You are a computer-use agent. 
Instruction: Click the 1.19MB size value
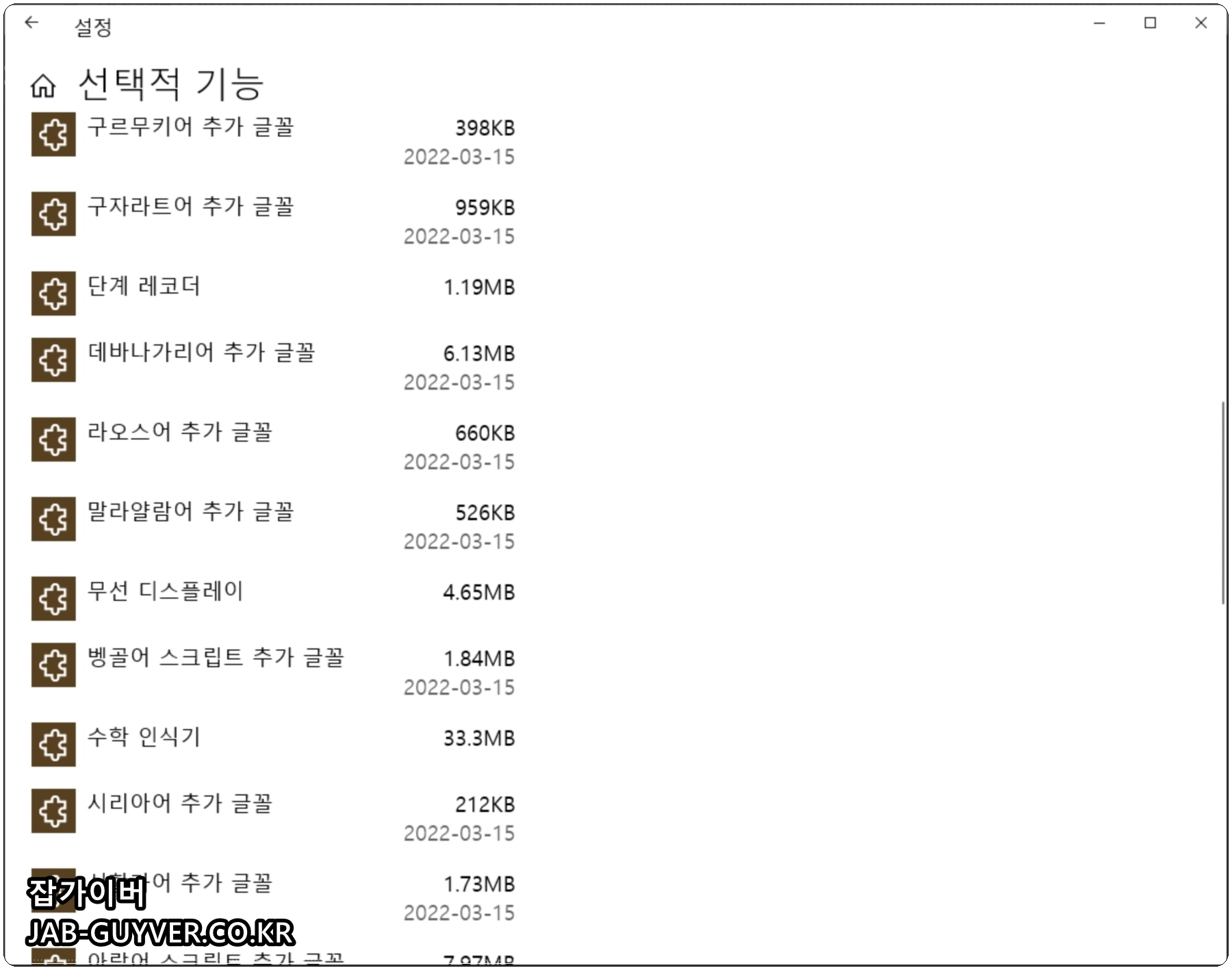479,287
